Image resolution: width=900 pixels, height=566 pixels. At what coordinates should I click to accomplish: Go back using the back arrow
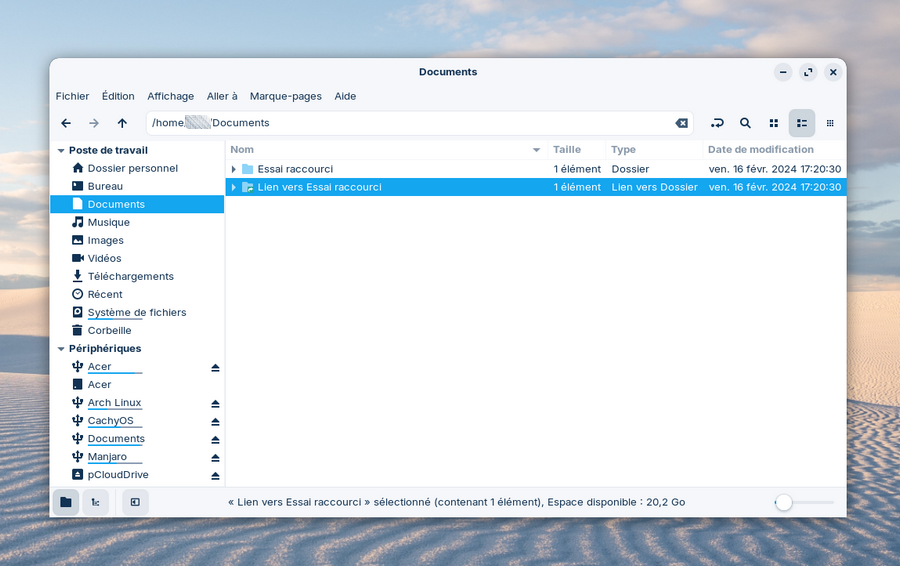[66, 123]
